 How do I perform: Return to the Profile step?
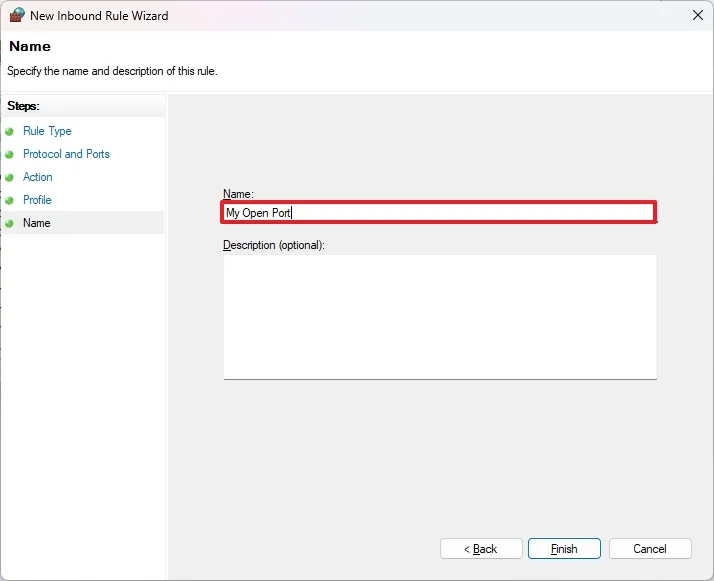pyautogui.click(x=37, y=200)
